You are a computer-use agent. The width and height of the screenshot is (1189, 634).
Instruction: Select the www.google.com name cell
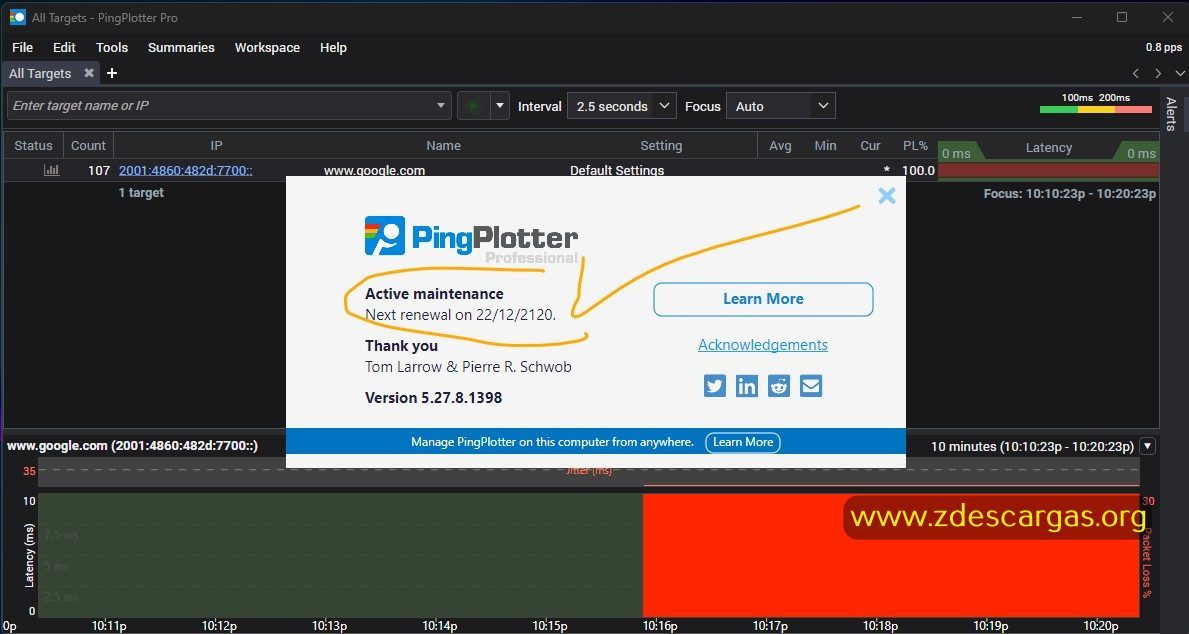[374, 170]
